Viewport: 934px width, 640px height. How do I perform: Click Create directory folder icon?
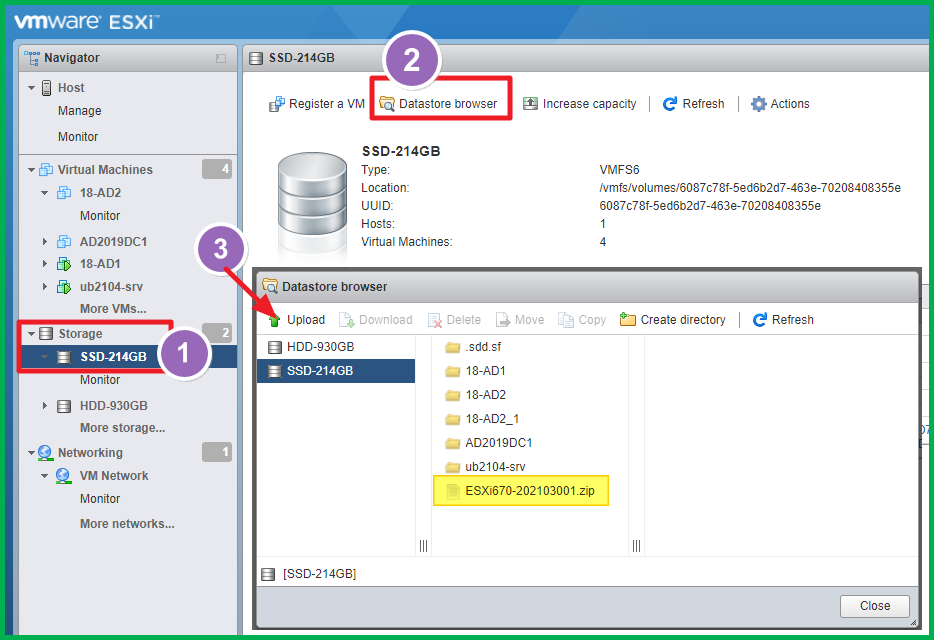(627, 319)
